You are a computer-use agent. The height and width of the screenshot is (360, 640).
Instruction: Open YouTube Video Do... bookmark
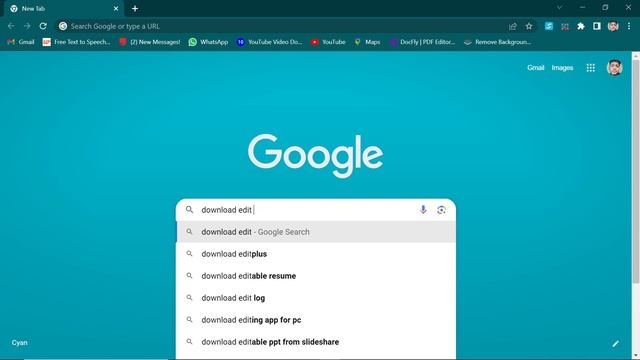270,42
